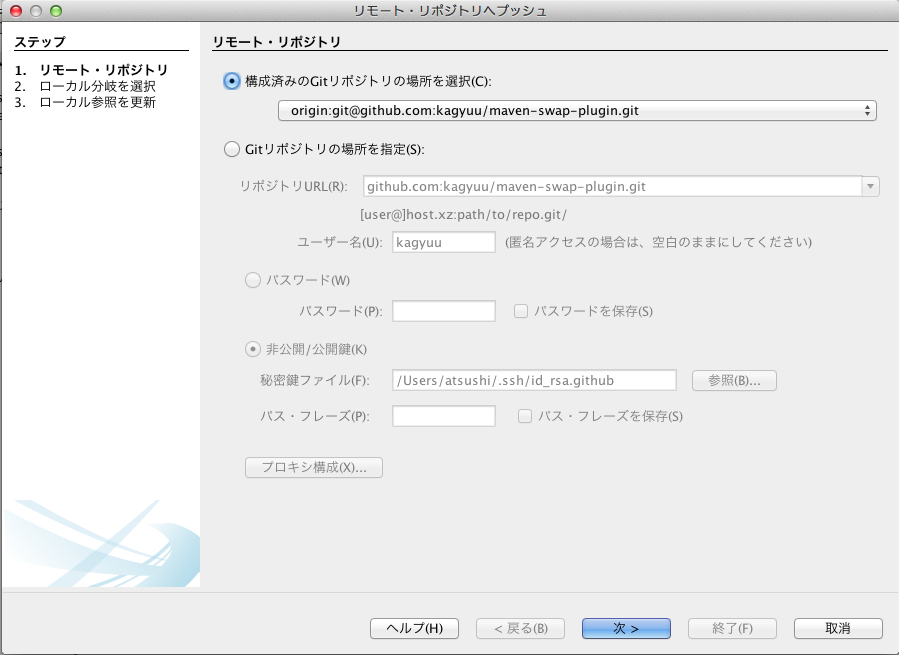Choose the password (W) authentication radio button

coord(253,280)
